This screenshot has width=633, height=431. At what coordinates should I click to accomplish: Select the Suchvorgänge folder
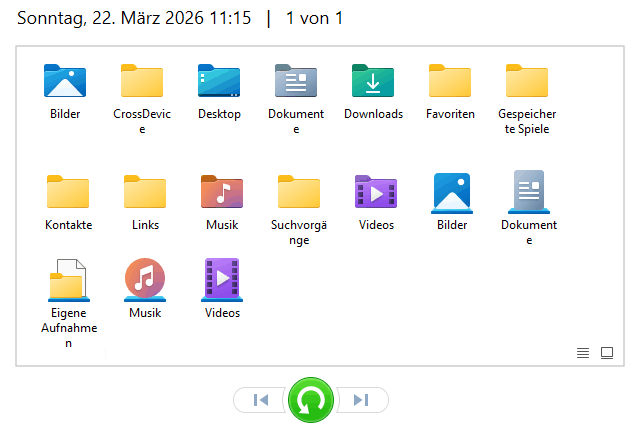[299, 192]
